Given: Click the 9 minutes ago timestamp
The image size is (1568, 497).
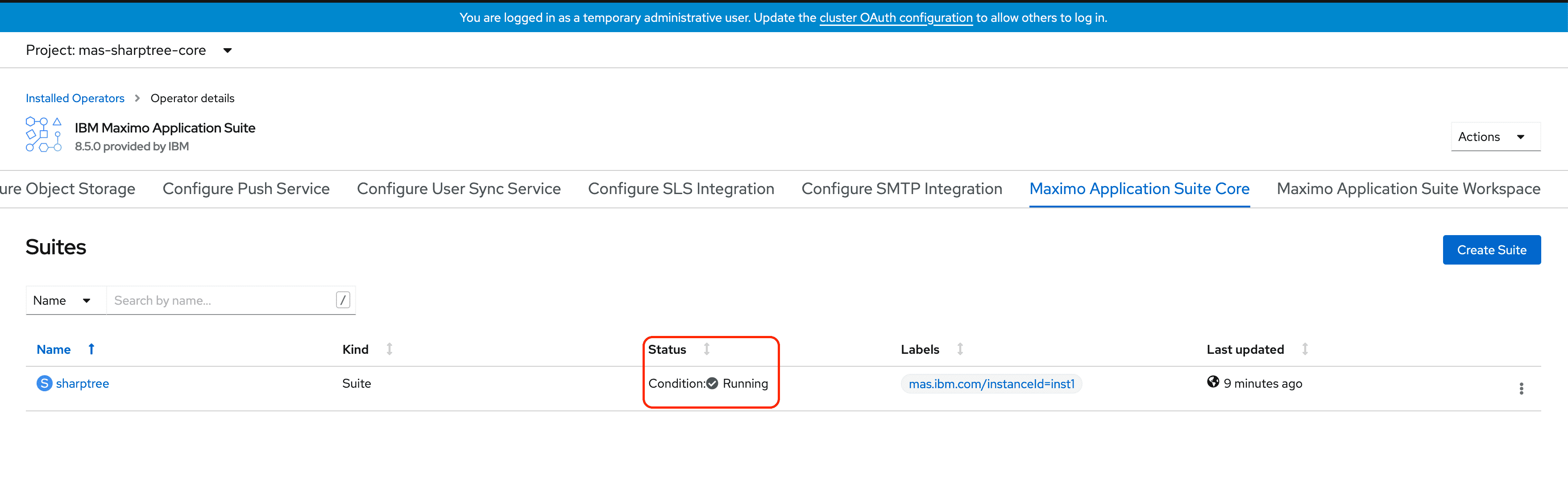Looking at the screenshot, I should (1262, 384).
